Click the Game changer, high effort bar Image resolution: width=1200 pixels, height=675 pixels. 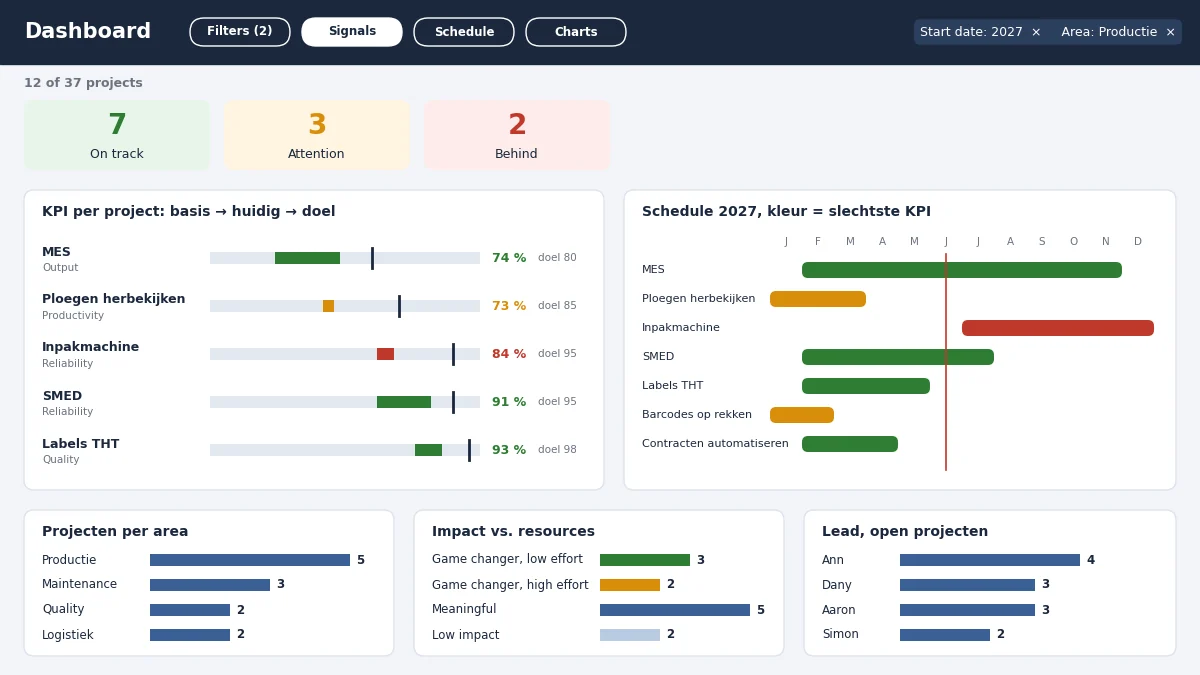point(630,585)
